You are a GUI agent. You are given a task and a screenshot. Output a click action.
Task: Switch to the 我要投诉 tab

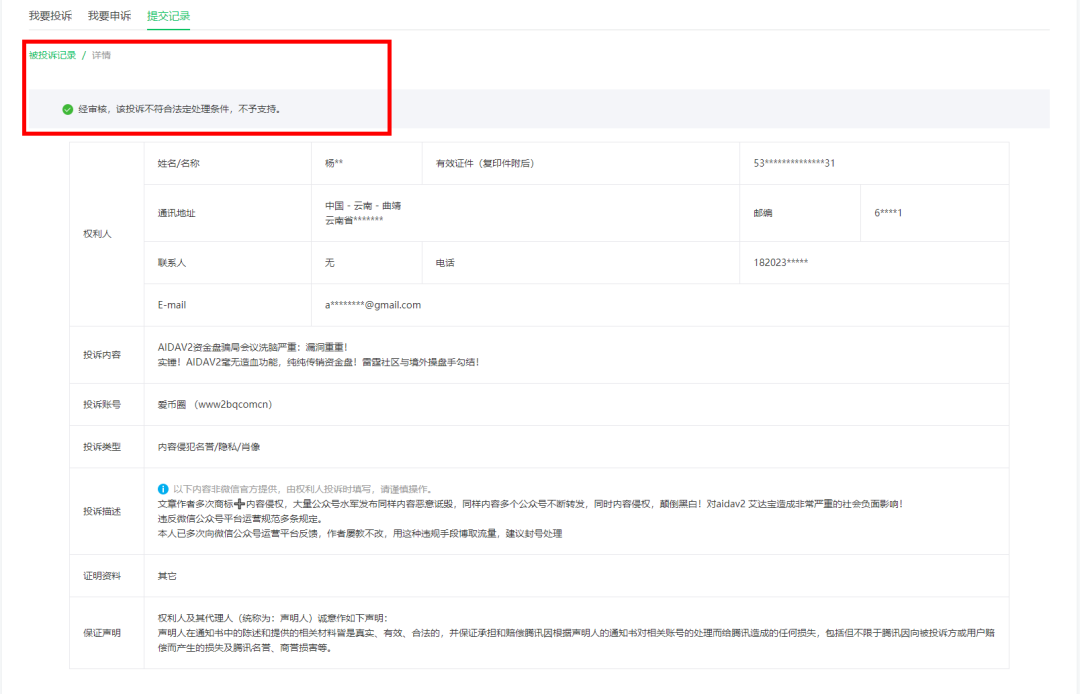[x=50, y=16]
